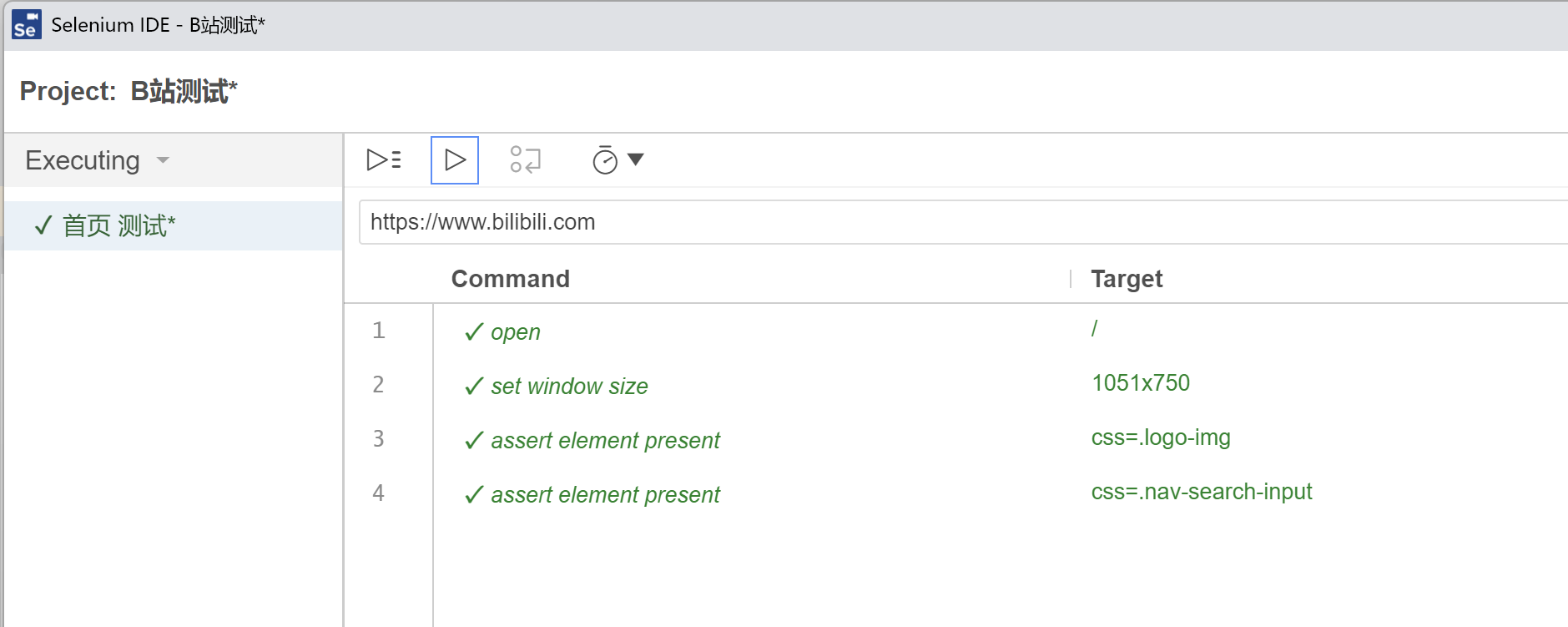Click the Target column header

(1127, 279)
